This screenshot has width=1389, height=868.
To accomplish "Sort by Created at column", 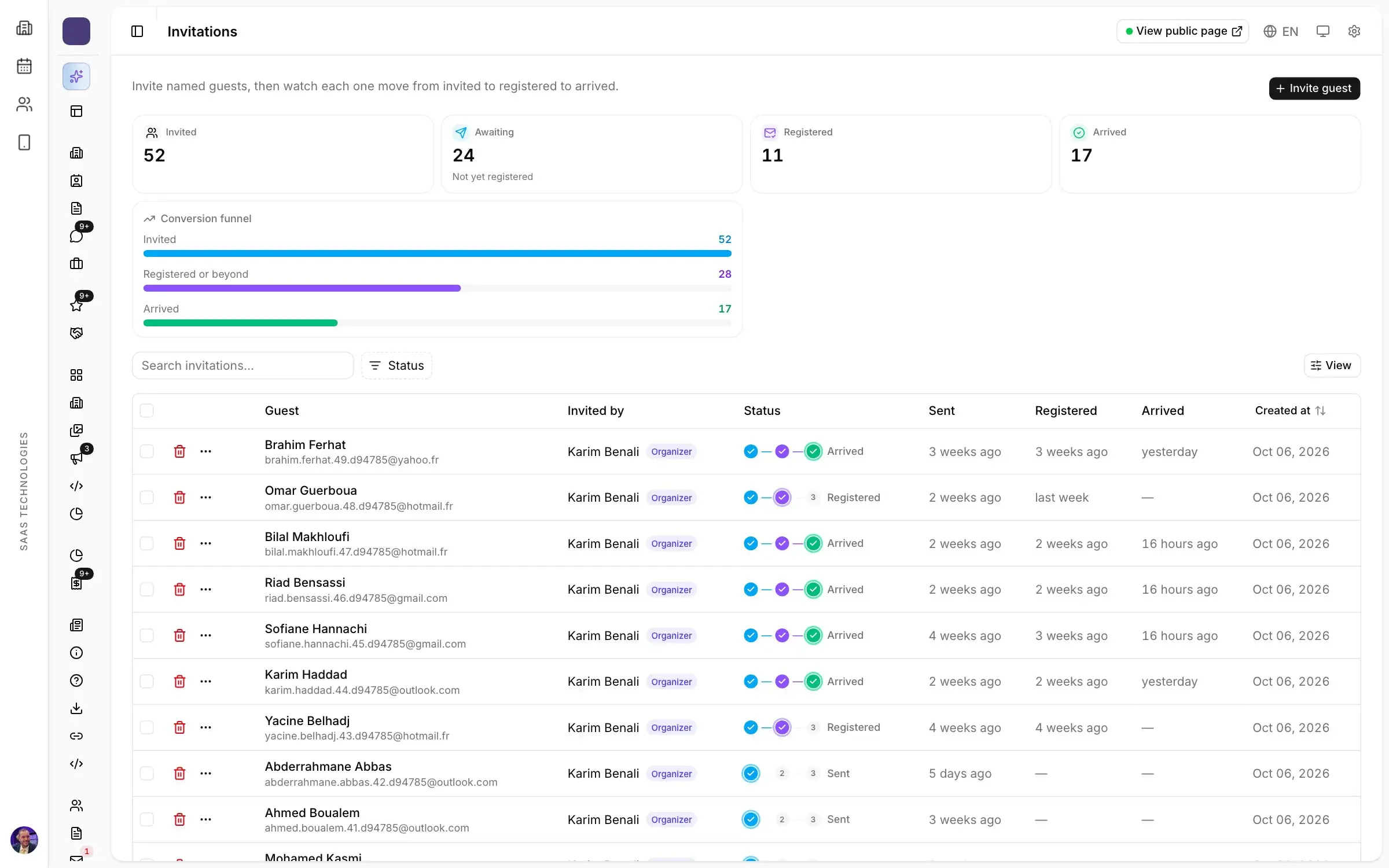I will [x=1290, y=410].
